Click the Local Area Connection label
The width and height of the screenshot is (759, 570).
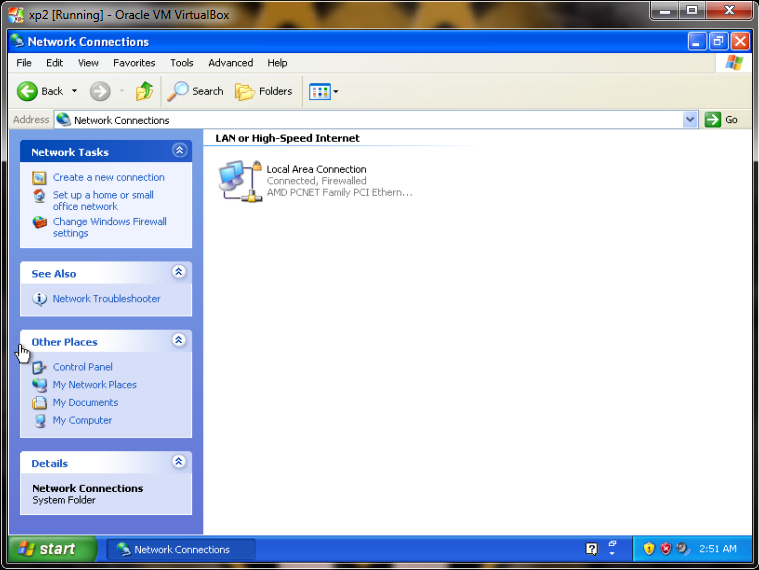pyautogui.click(x=316, y=169)
